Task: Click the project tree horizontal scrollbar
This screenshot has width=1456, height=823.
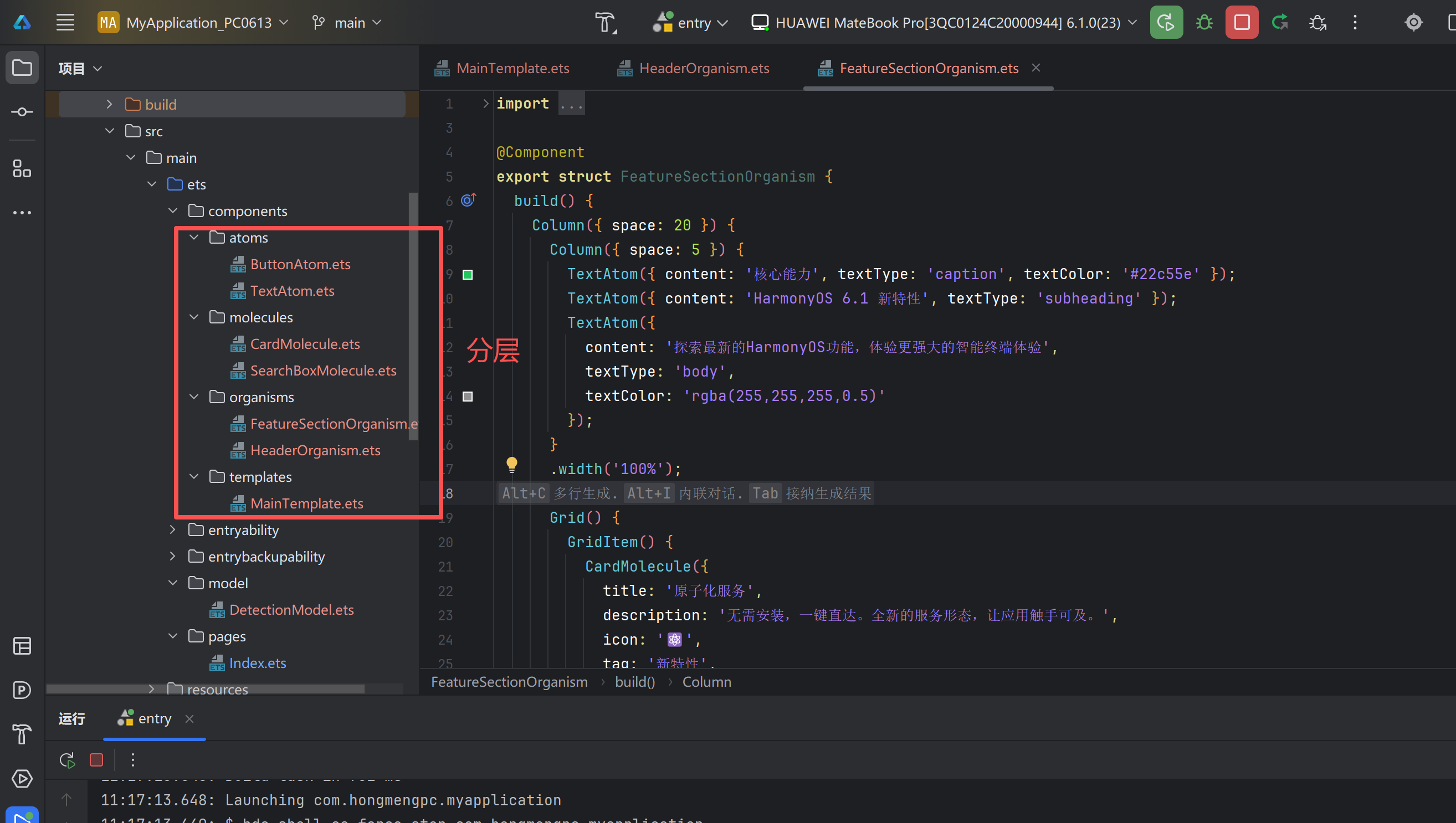Action: click(205, 688)
